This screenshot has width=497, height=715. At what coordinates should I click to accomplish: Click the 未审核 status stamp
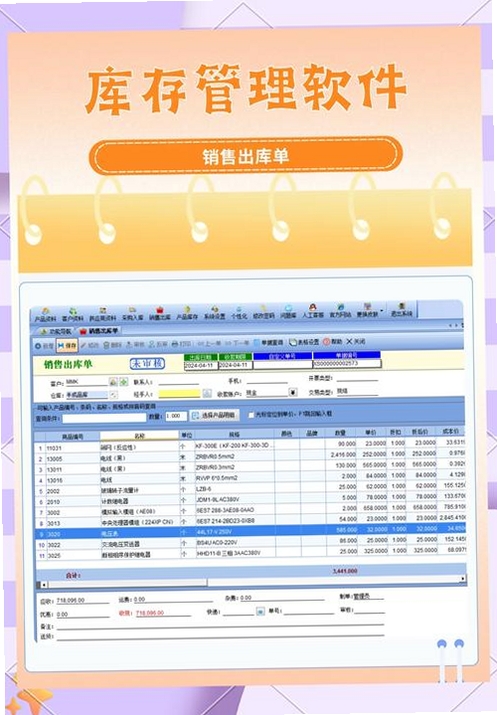147,363
